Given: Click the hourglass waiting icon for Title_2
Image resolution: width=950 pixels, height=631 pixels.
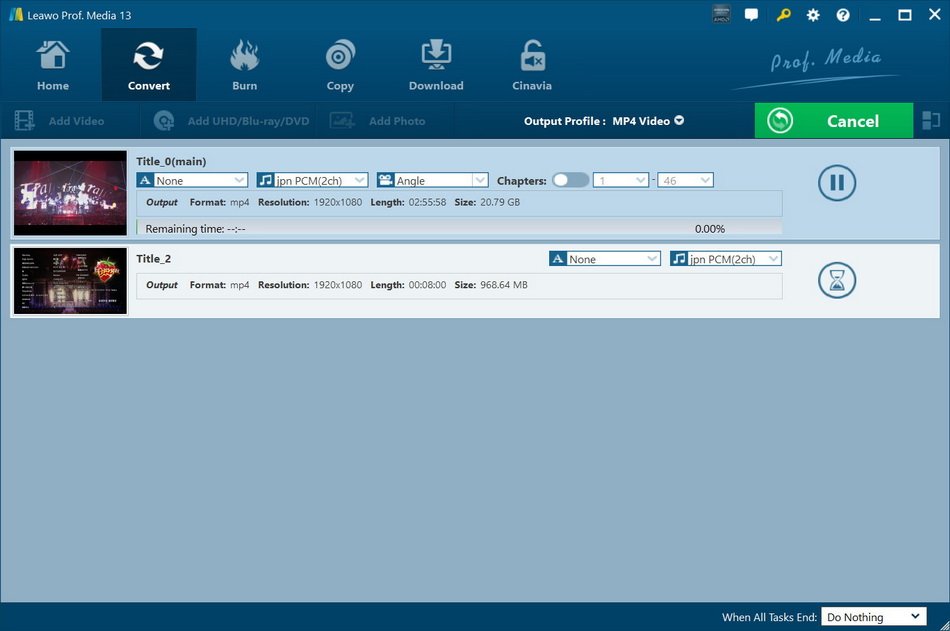Looking at the screenshot, I should (x=837, y=281).
